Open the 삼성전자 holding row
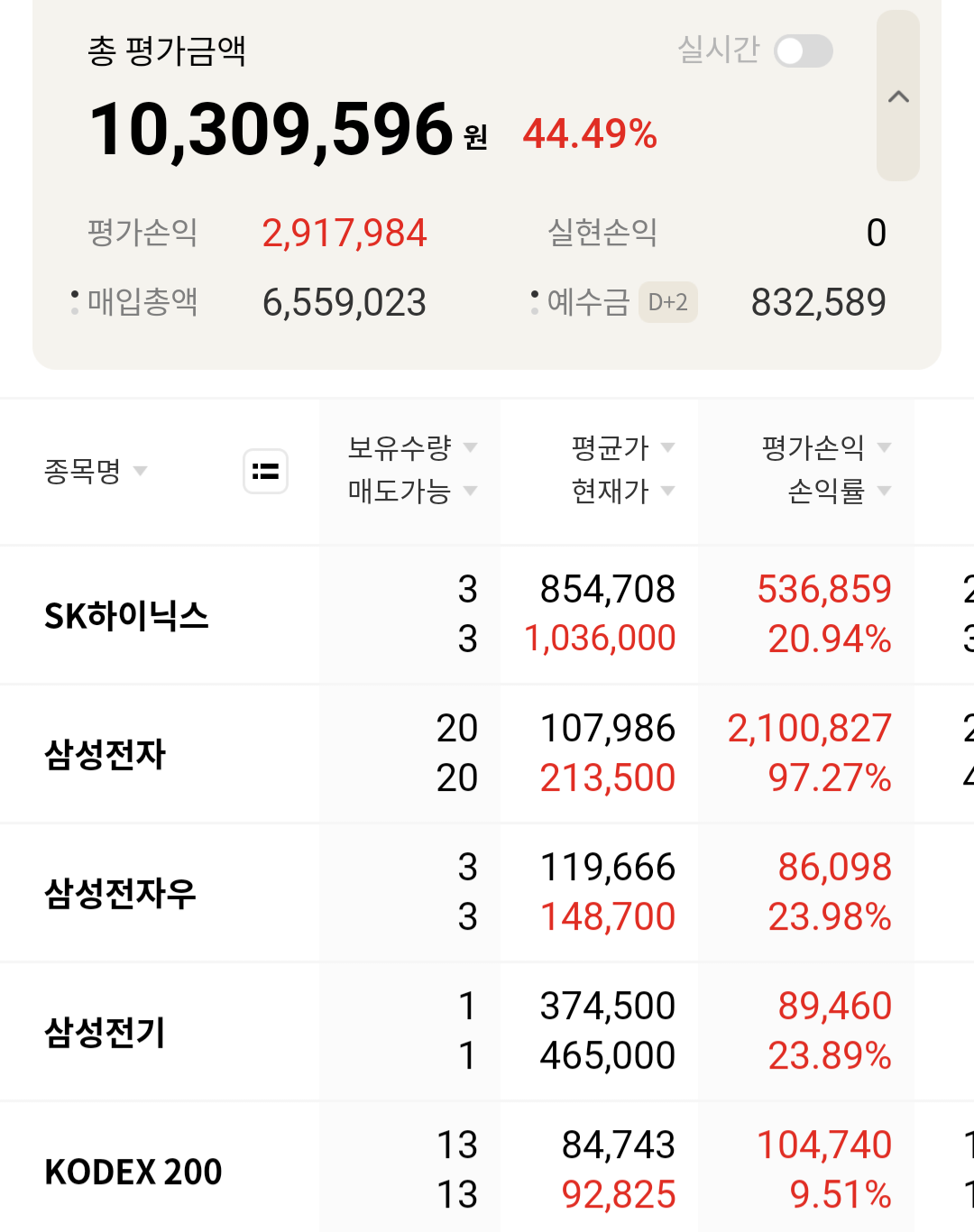Screen dimensions: 974x1232 pos(487,754)
